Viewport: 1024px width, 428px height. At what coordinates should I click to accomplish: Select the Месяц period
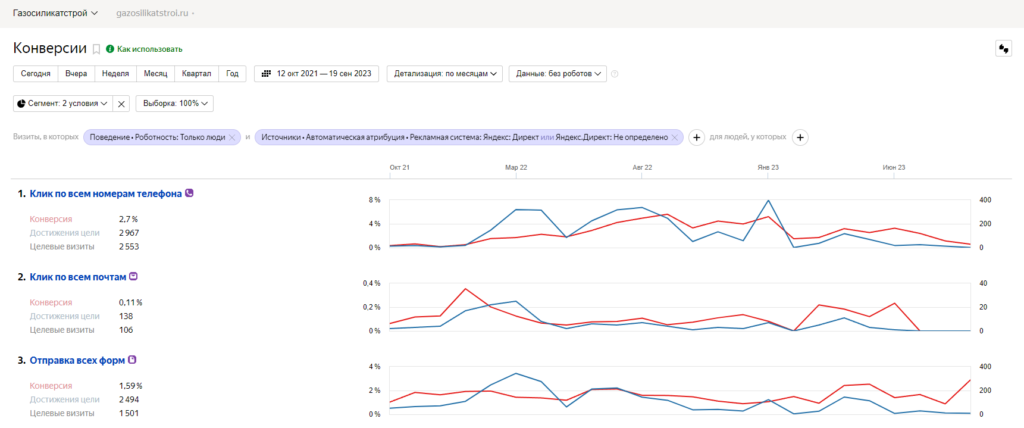(x=155, y=74)
